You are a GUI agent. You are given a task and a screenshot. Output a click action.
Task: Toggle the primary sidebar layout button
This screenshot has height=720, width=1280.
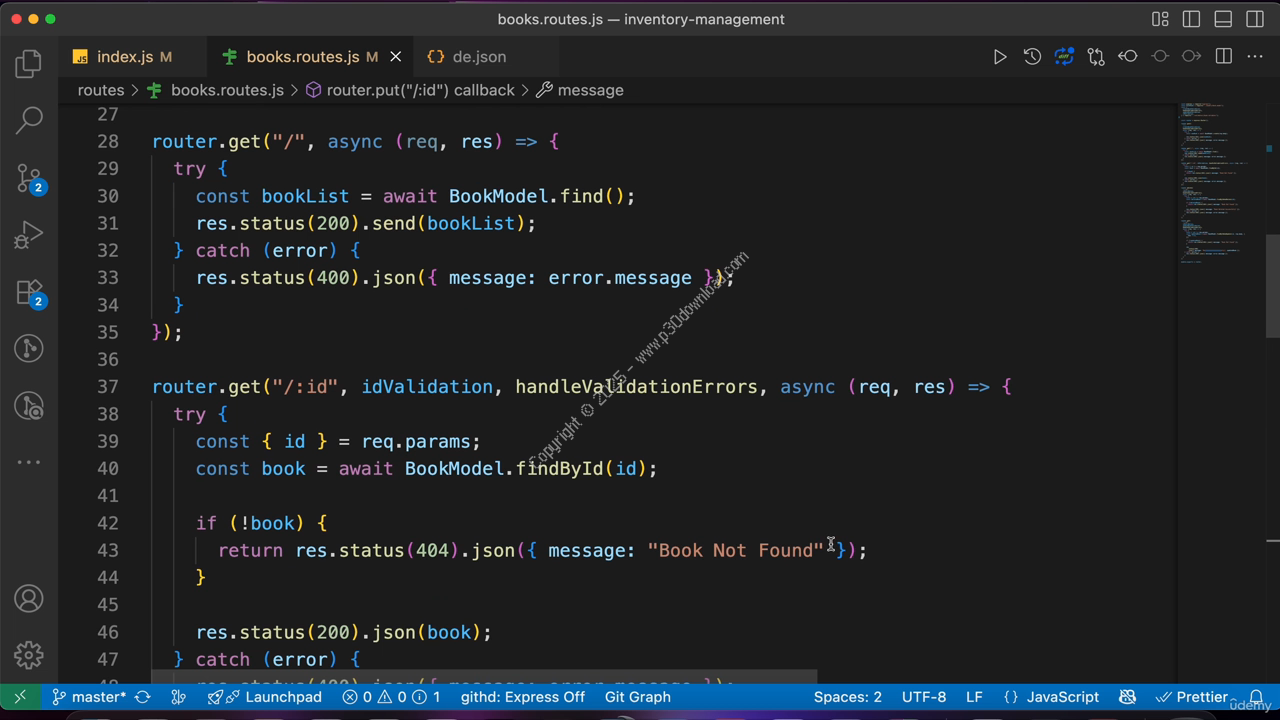(x=1191, y=19)
